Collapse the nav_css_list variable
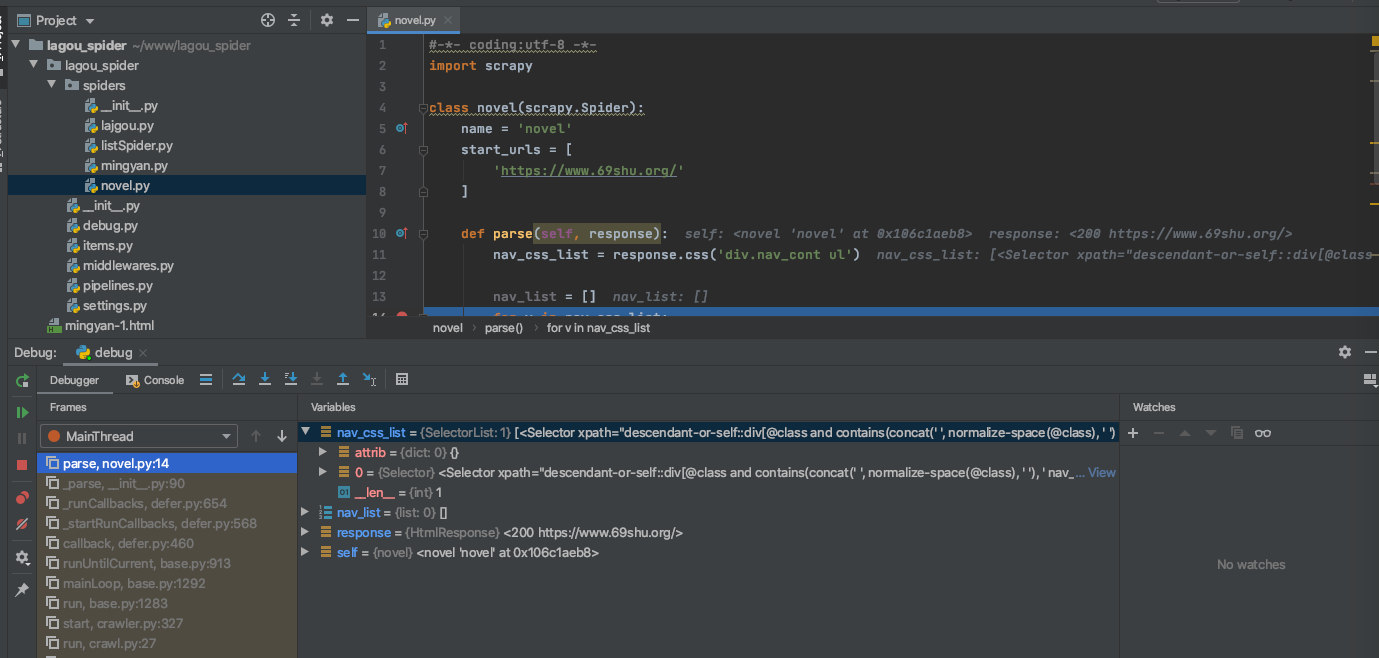1379x658 pixels. [306, 432]
